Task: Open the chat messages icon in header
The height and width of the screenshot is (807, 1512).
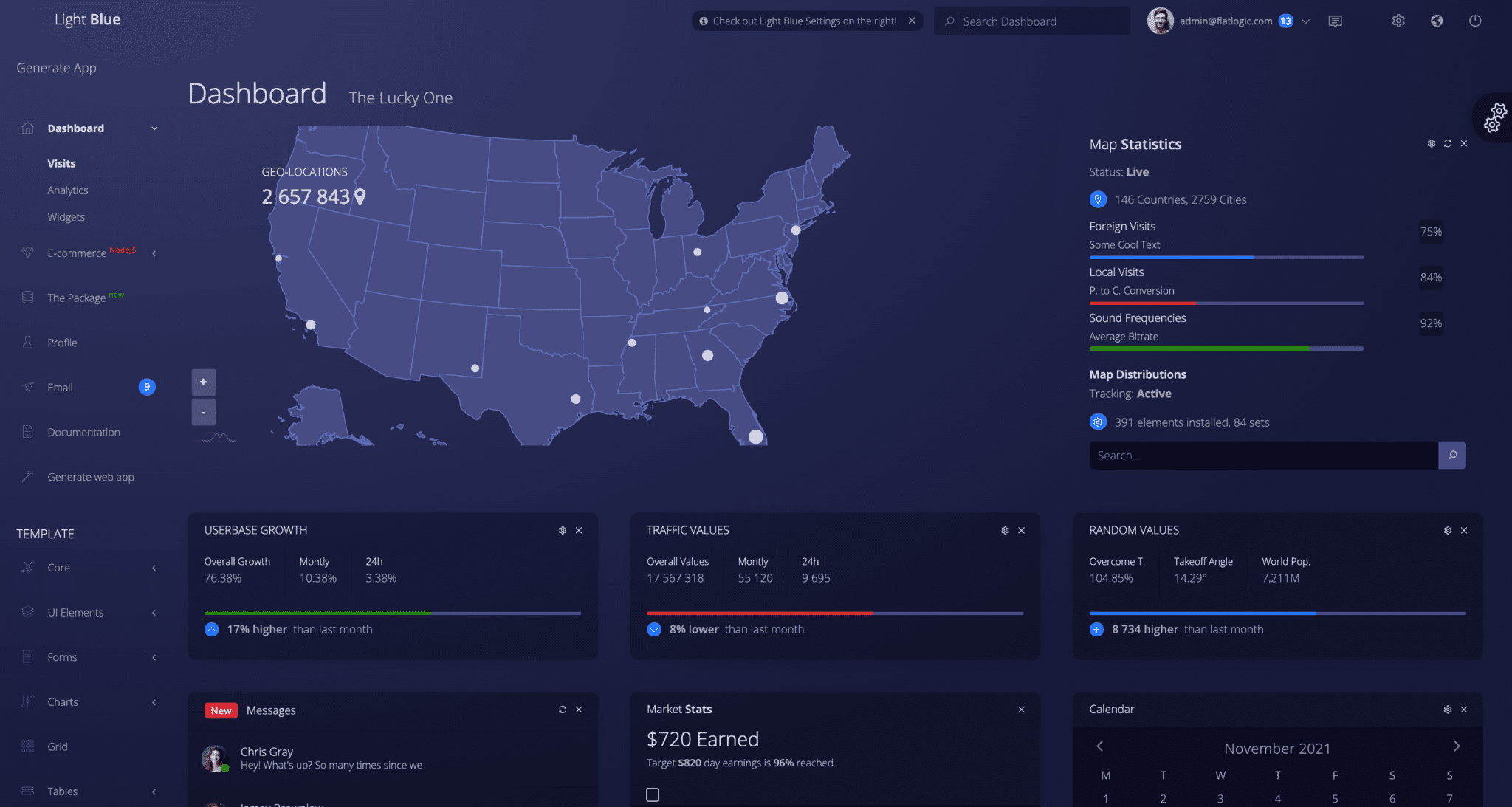Action: [1335, 21]
